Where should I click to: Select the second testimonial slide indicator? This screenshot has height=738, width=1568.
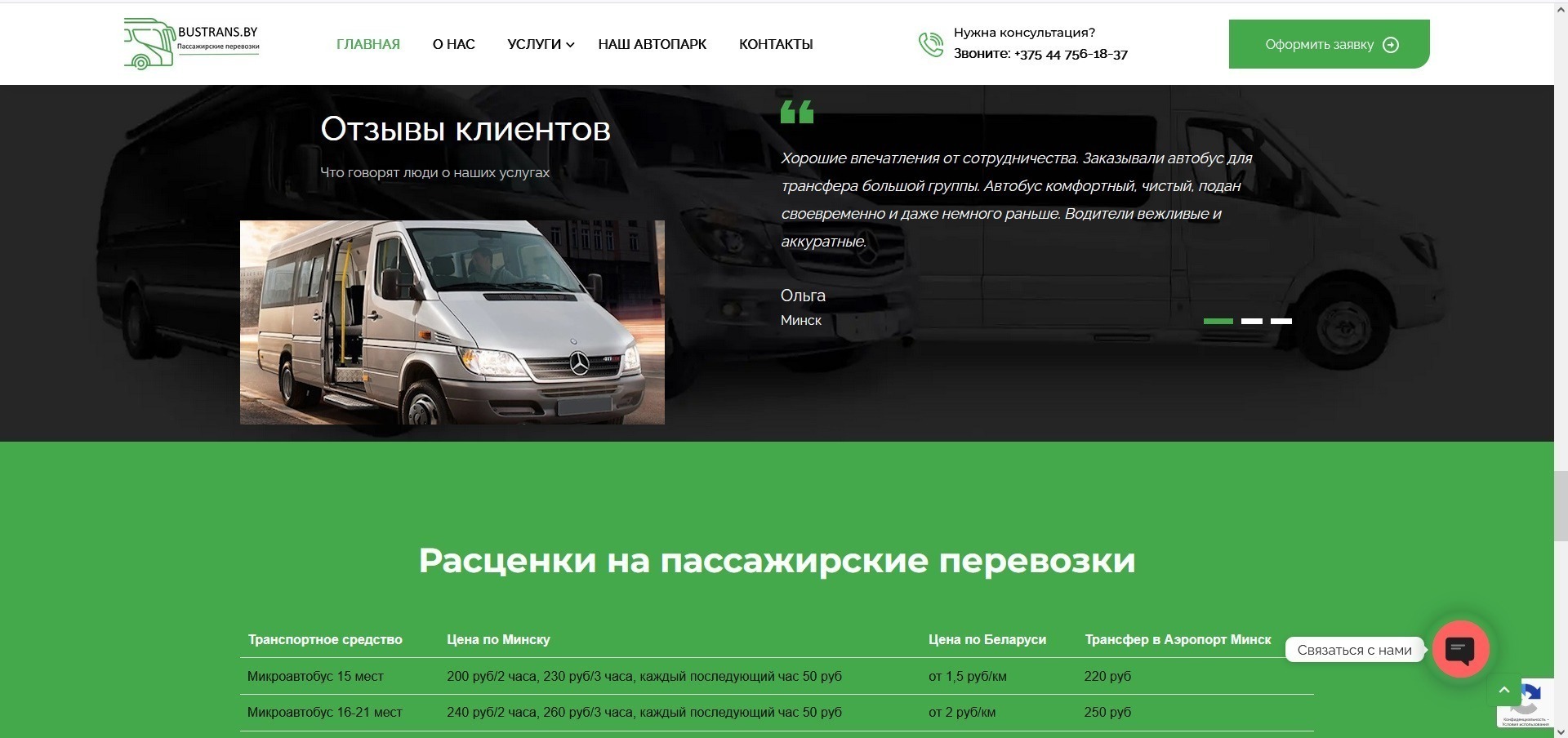(x=1251, y=321)
